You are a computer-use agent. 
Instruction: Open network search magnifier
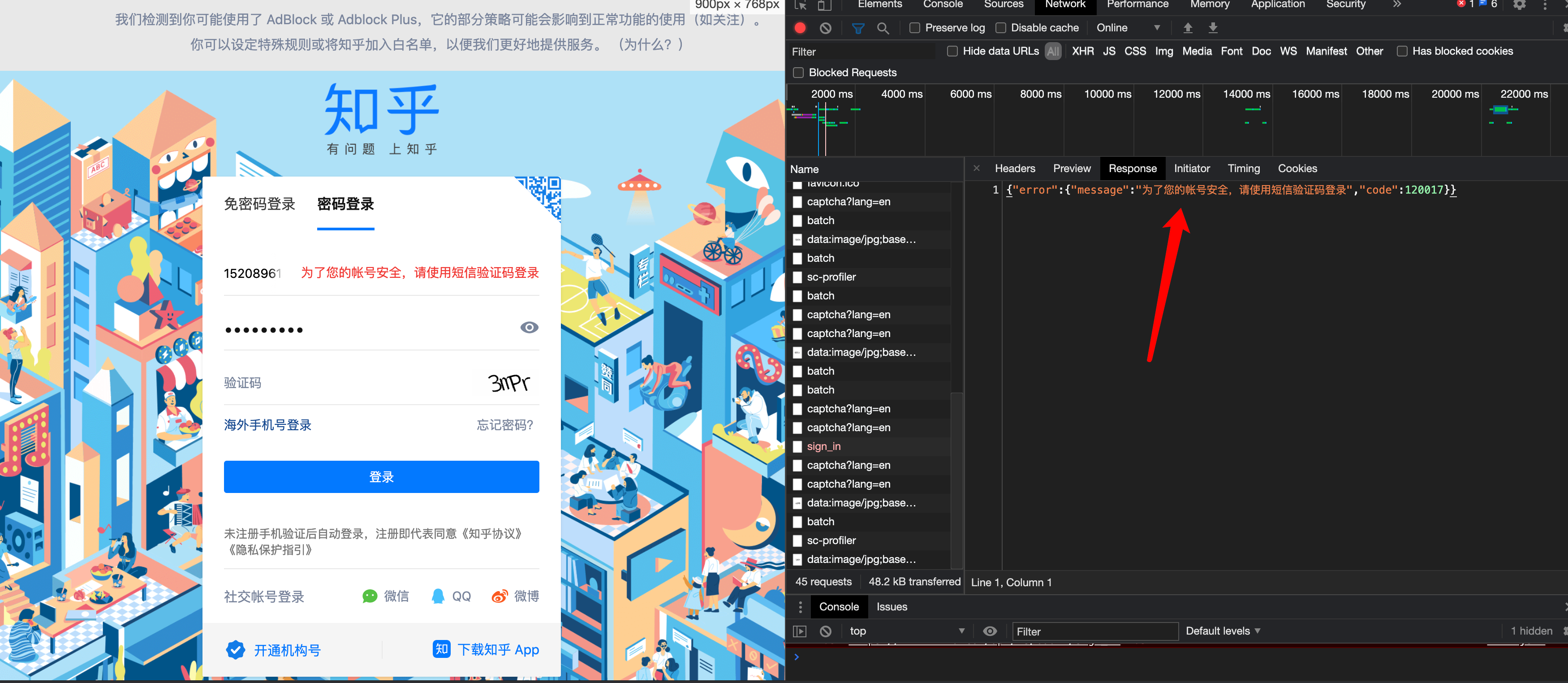click(x=883, y=28)
